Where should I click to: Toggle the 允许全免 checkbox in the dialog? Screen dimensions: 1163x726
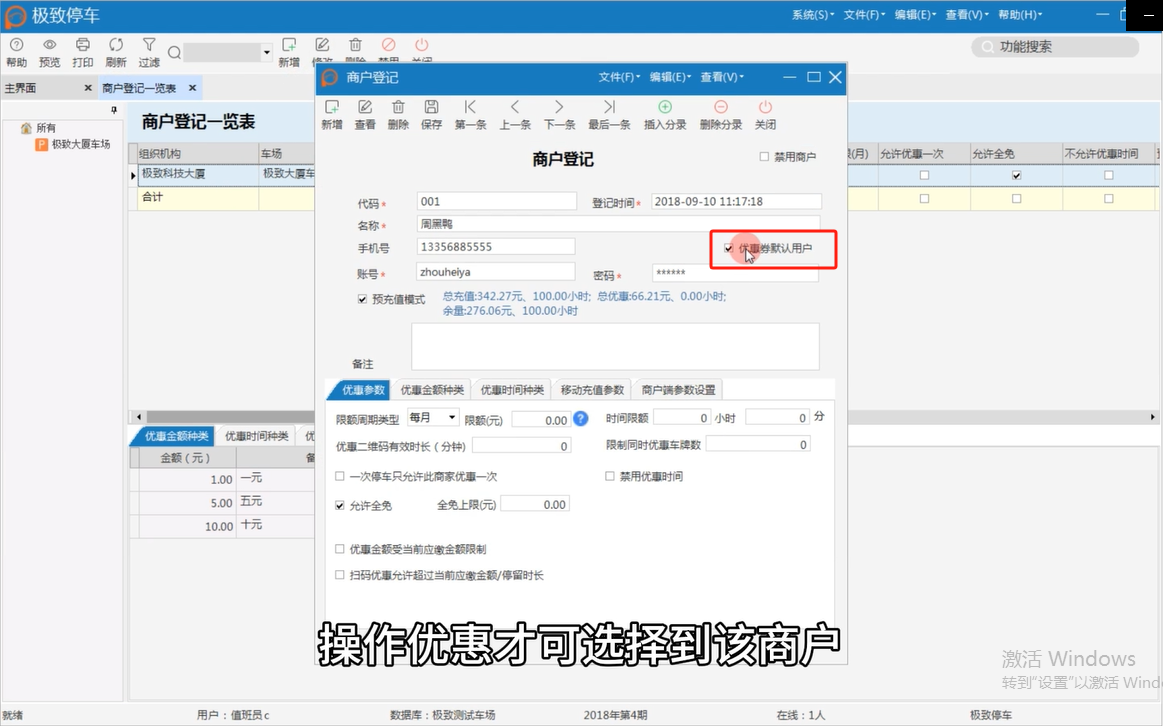click(x=340, y=506)
